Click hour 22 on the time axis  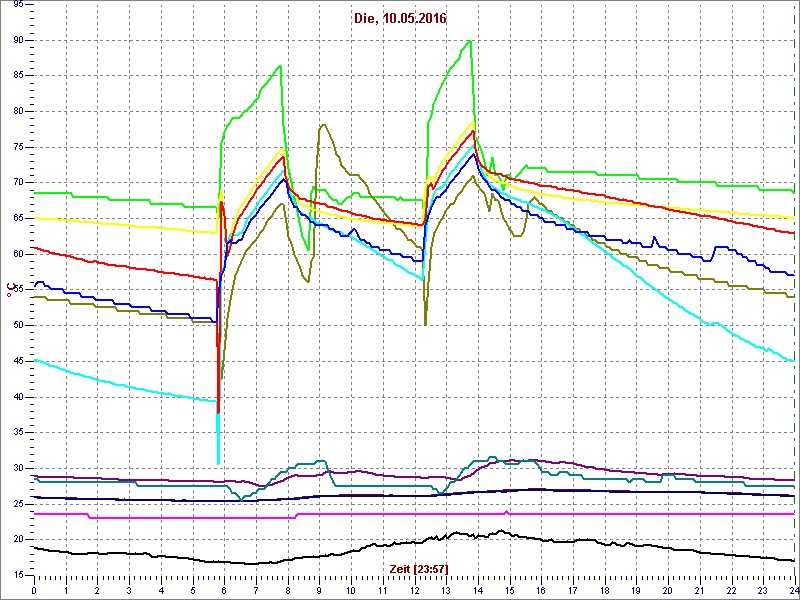(731, 590)
